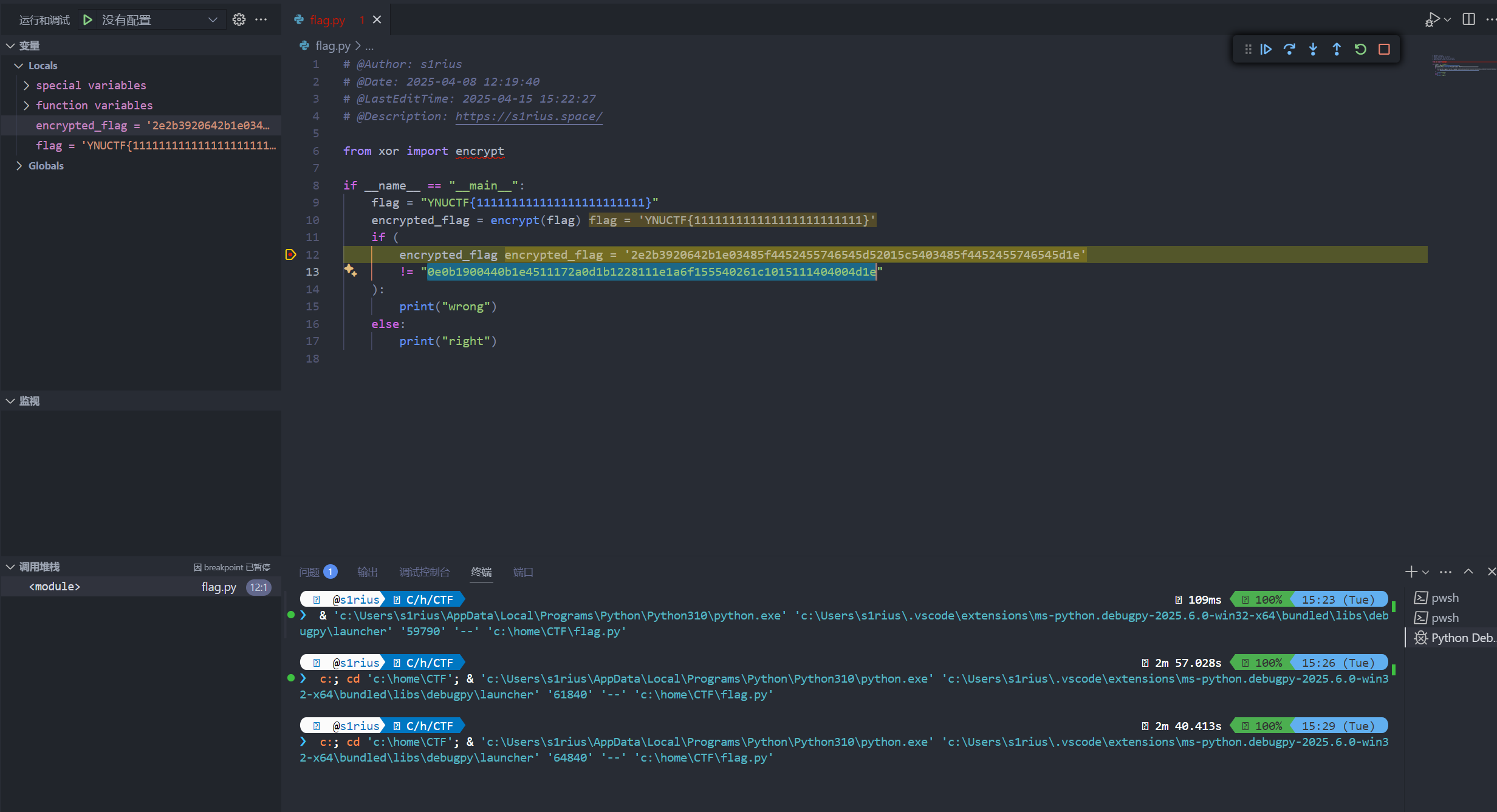Image resolution: width=1497 pixels, height=812 pixels.
Task: Click the Step Into debug icon
Action: tap(1313, 49)
